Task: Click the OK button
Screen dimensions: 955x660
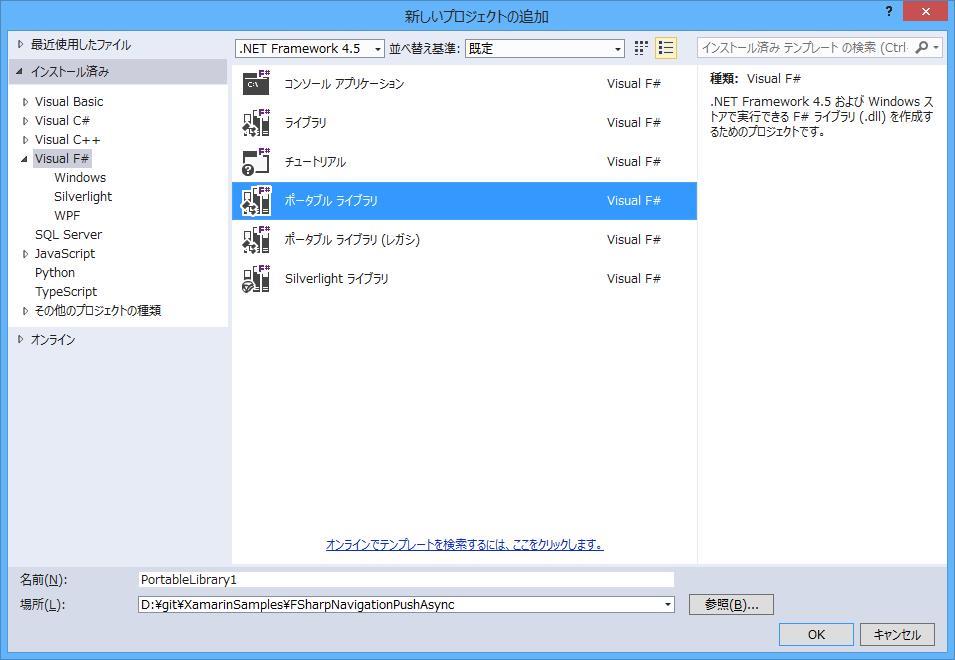Action: pos(816,634)
